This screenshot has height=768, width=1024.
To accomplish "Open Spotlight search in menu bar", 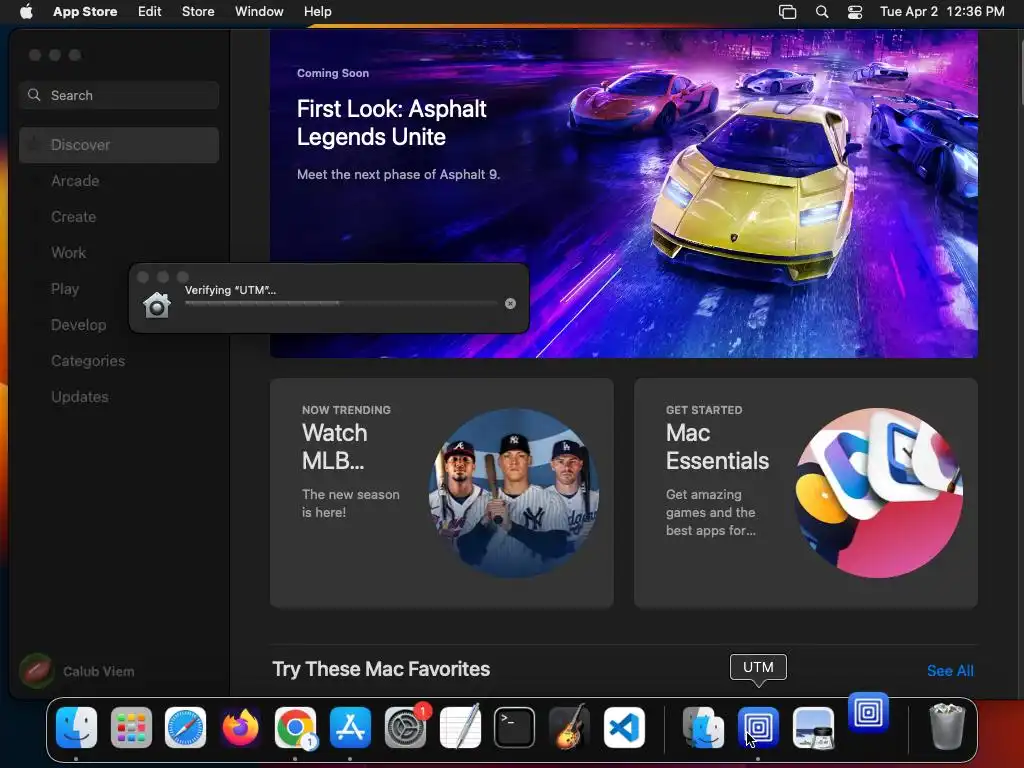I will (x=822, y=12).
